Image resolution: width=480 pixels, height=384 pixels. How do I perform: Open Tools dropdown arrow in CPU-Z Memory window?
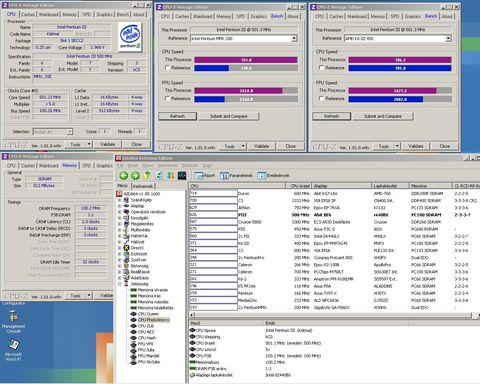point(89,296)
